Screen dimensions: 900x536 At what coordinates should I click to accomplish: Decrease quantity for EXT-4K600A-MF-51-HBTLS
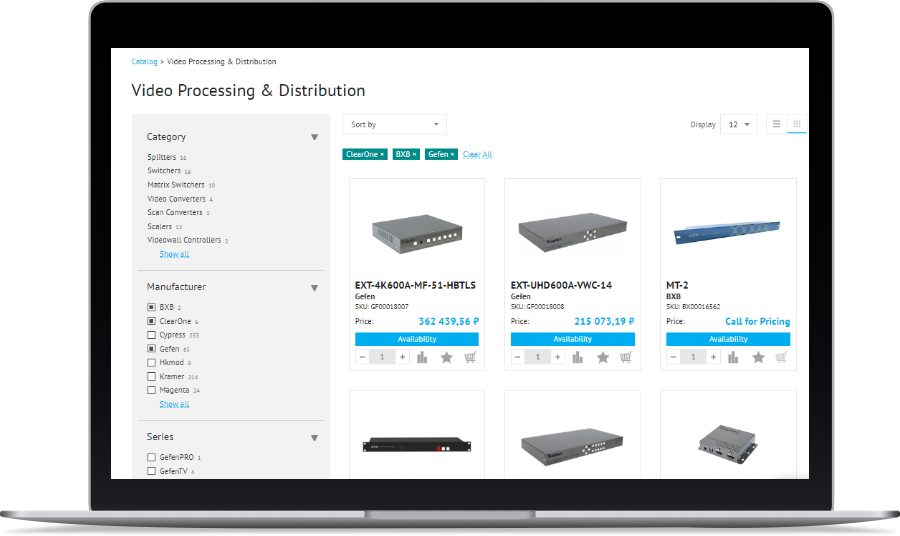point(362,357)
